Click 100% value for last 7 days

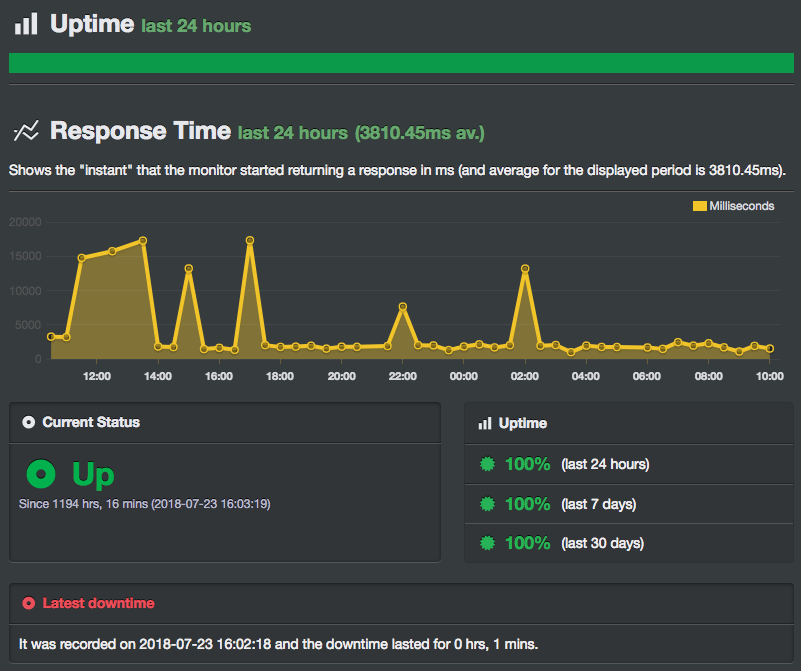tap(527, 504)
